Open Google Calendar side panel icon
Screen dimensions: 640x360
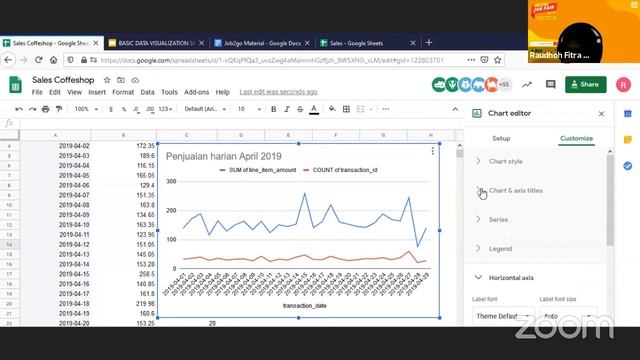point(628,113)
